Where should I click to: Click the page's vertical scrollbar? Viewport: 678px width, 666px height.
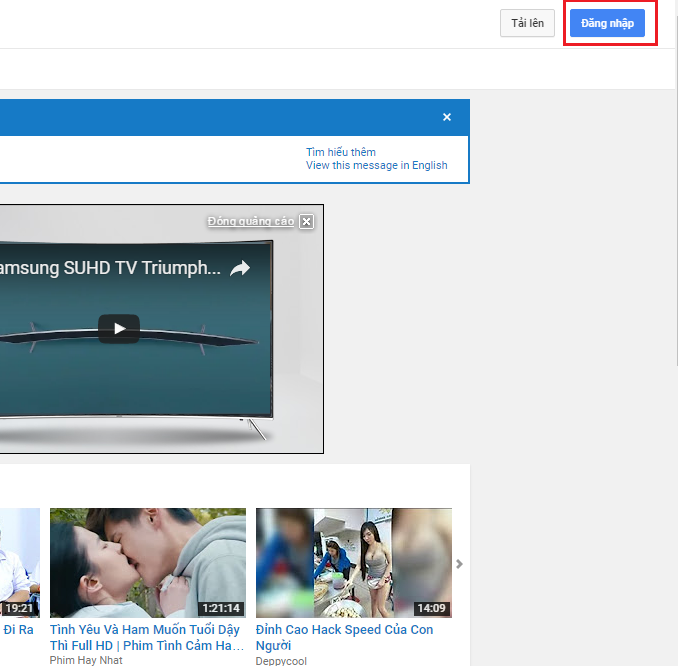click(x=673, y=300)
